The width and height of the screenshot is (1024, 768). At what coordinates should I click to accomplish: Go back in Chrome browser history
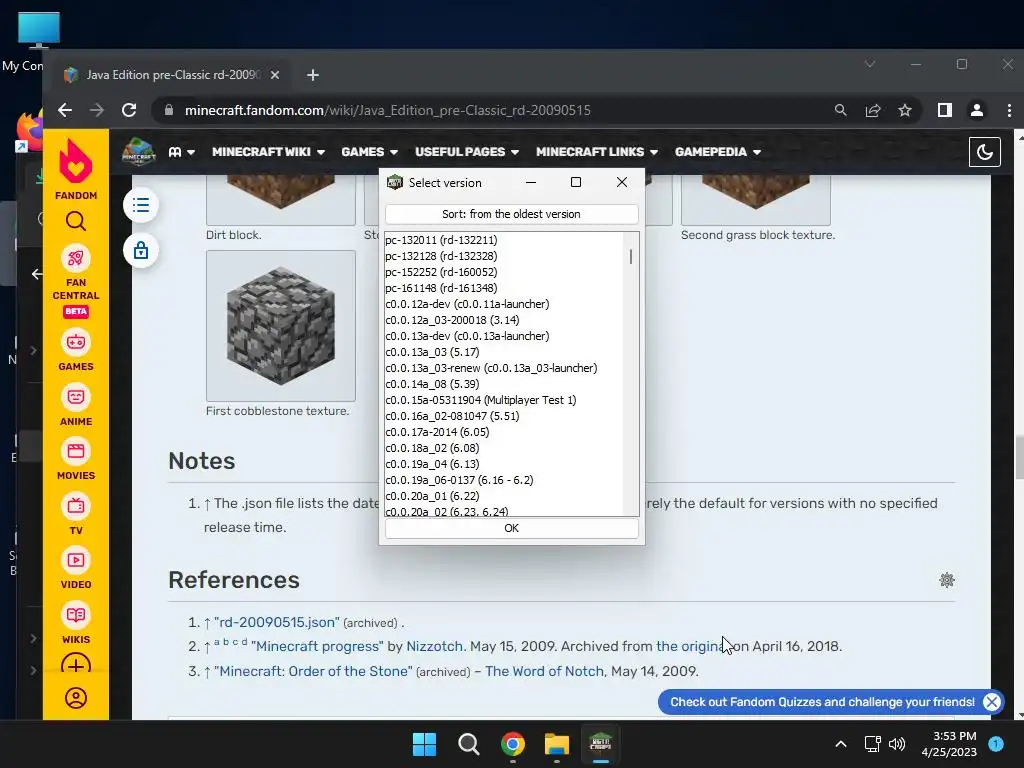point(65,110)
